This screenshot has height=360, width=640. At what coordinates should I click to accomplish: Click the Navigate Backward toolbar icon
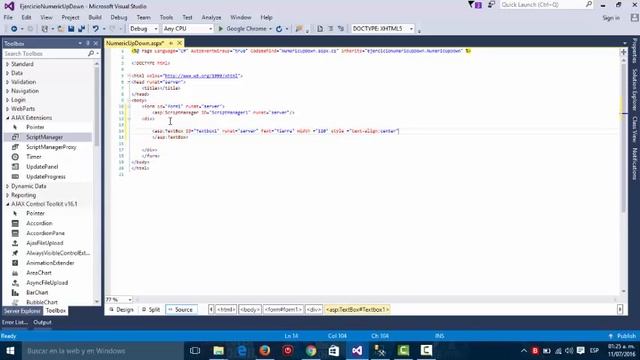coord(14,29)
